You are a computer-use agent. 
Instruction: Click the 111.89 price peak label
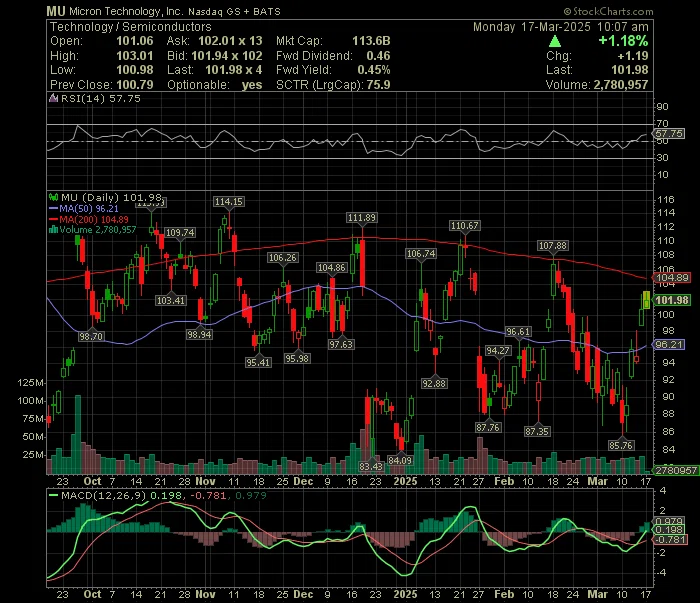(x=362, y=218)
